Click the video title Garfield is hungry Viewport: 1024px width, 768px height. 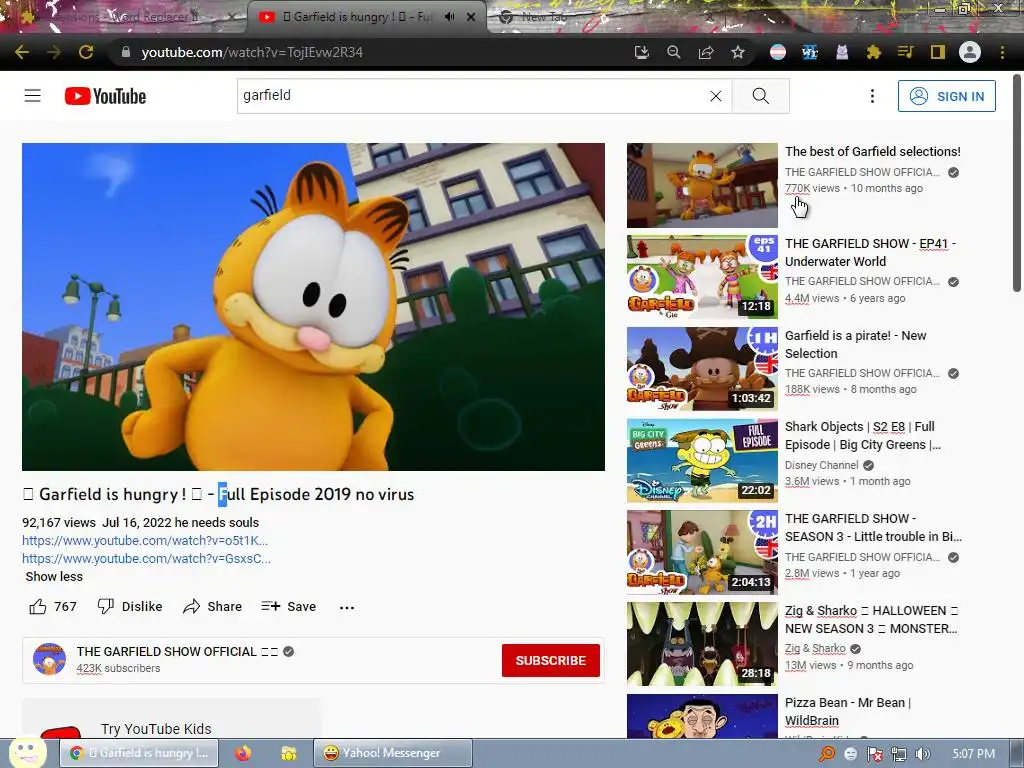(218, 494)
